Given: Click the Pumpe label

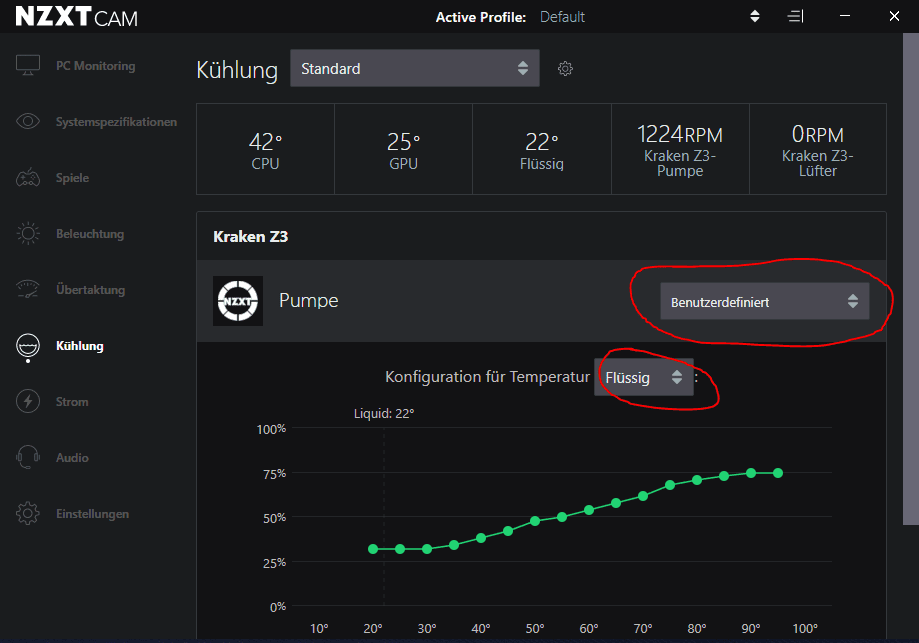Looking at the screenshot, I should point(309,301).
